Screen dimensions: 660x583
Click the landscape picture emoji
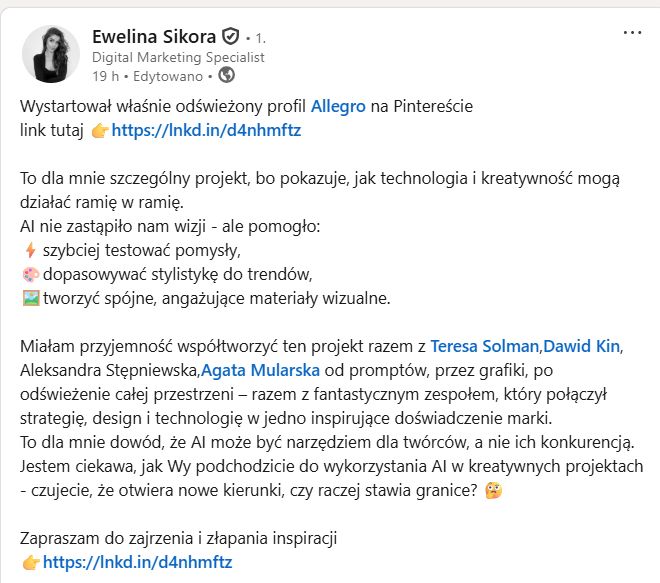tap(29, 298)
